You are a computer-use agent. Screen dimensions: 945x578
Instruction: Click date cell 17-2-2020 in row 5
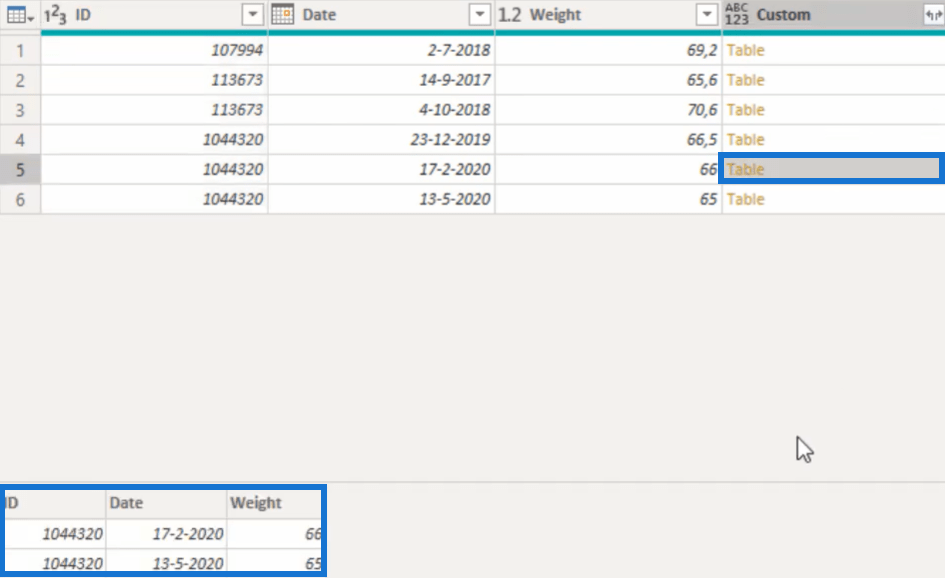click(x=381, y=169)
